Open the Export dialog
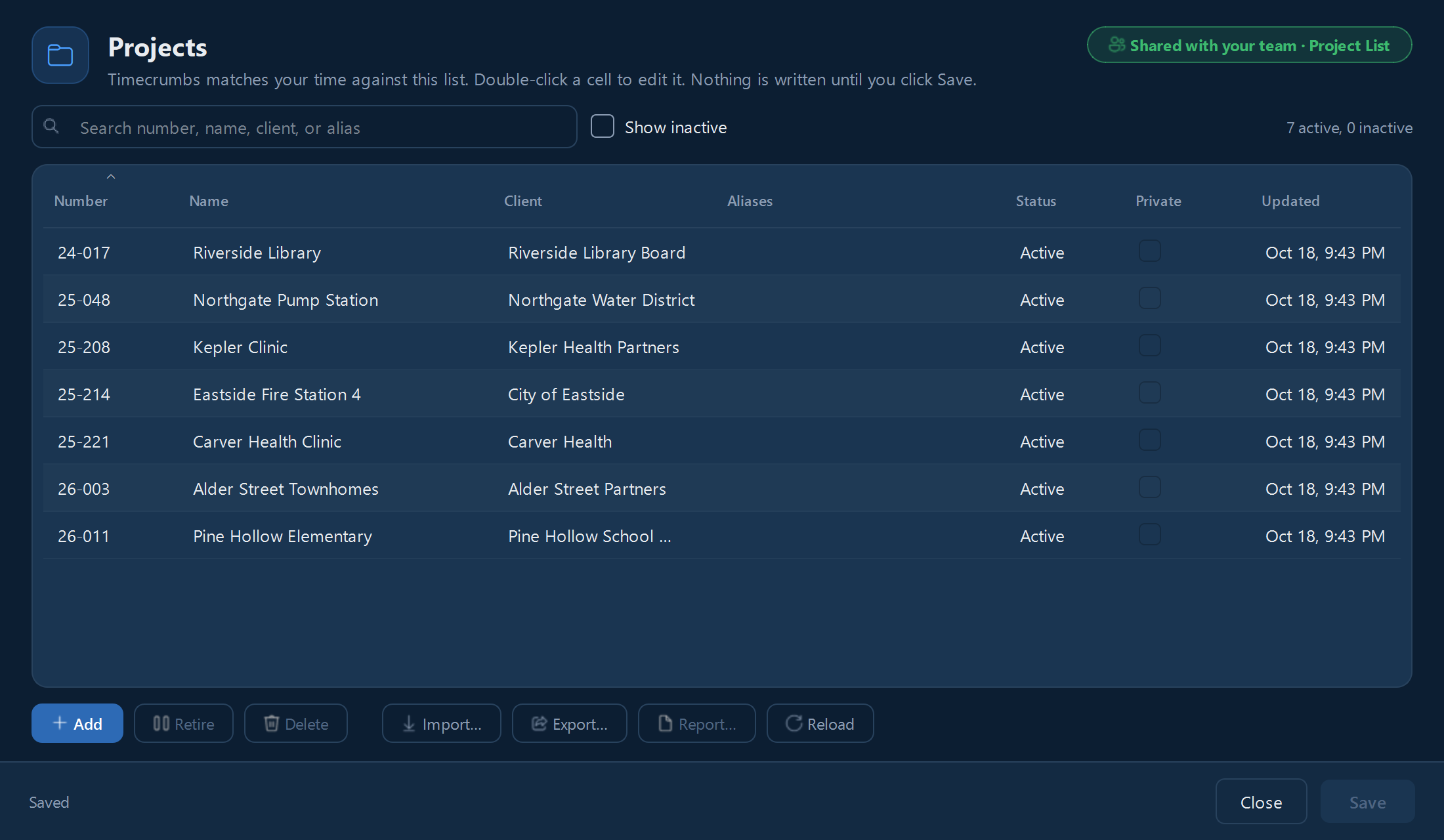 pyautogui.click(x=570, y=723)
